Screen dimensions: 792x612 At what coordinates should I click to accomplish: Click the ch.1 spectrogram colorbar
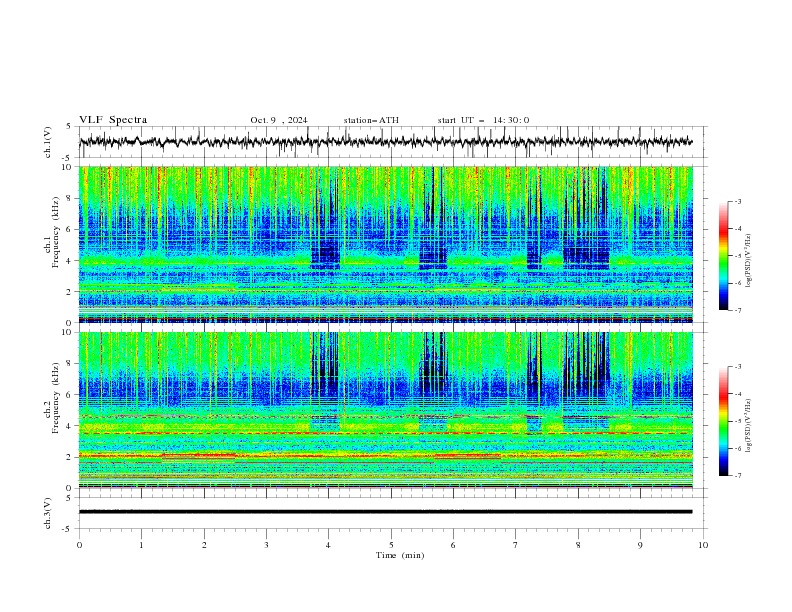tap(724, 256)
